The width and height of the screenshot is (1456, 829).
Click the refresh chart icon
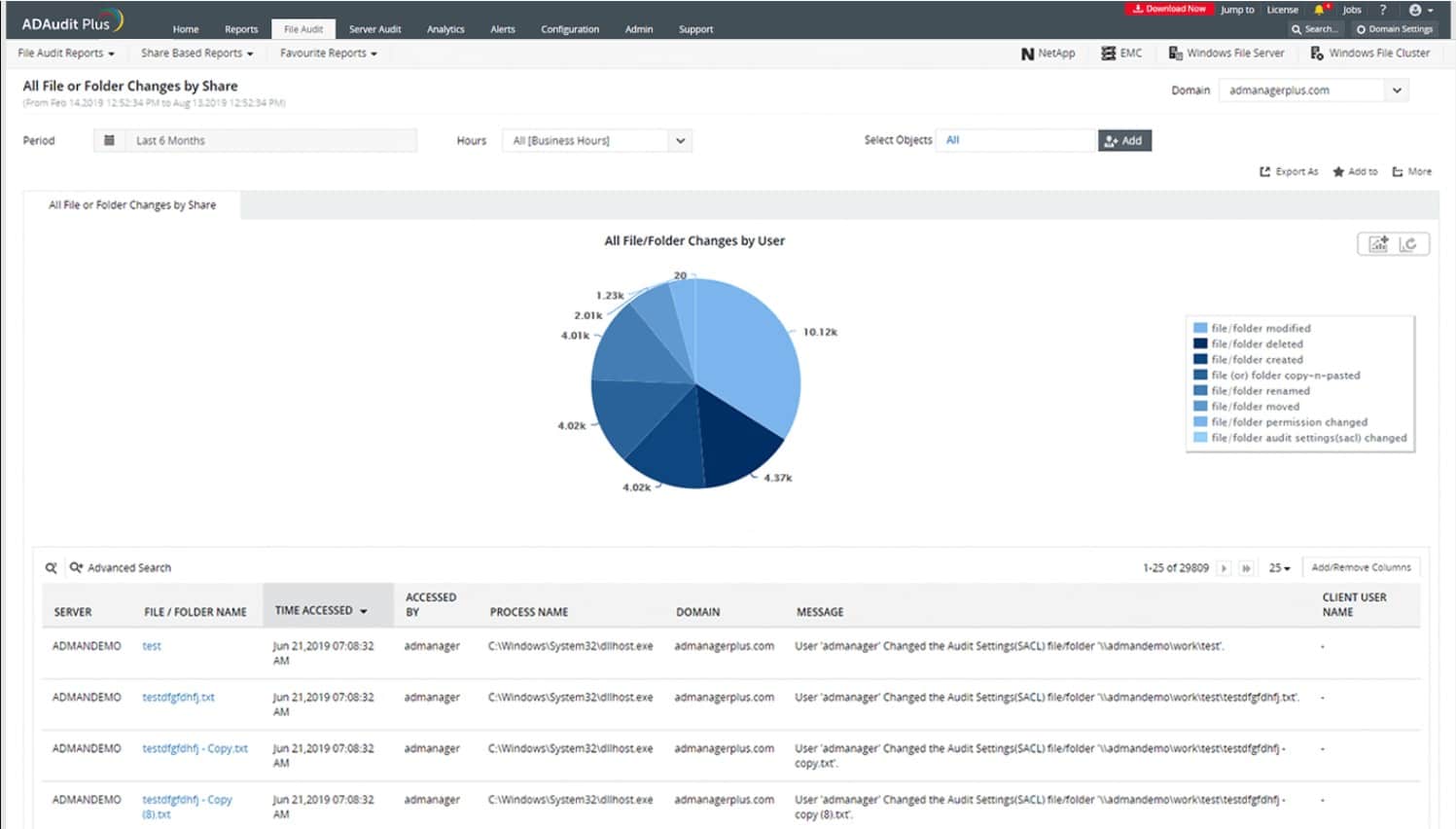coord(1408,244)
